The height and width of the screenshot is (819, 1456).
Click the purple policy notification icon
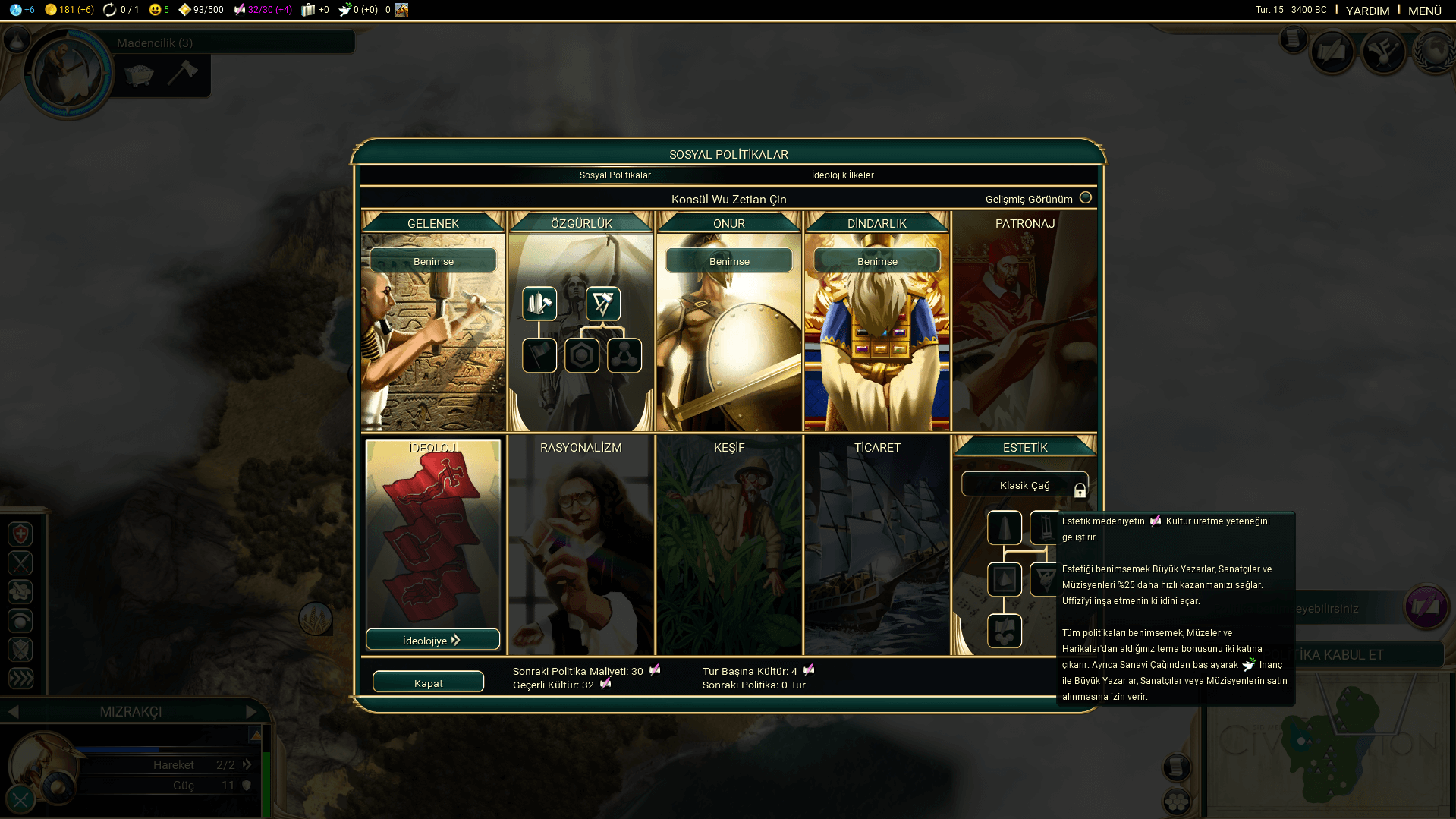1426,606
